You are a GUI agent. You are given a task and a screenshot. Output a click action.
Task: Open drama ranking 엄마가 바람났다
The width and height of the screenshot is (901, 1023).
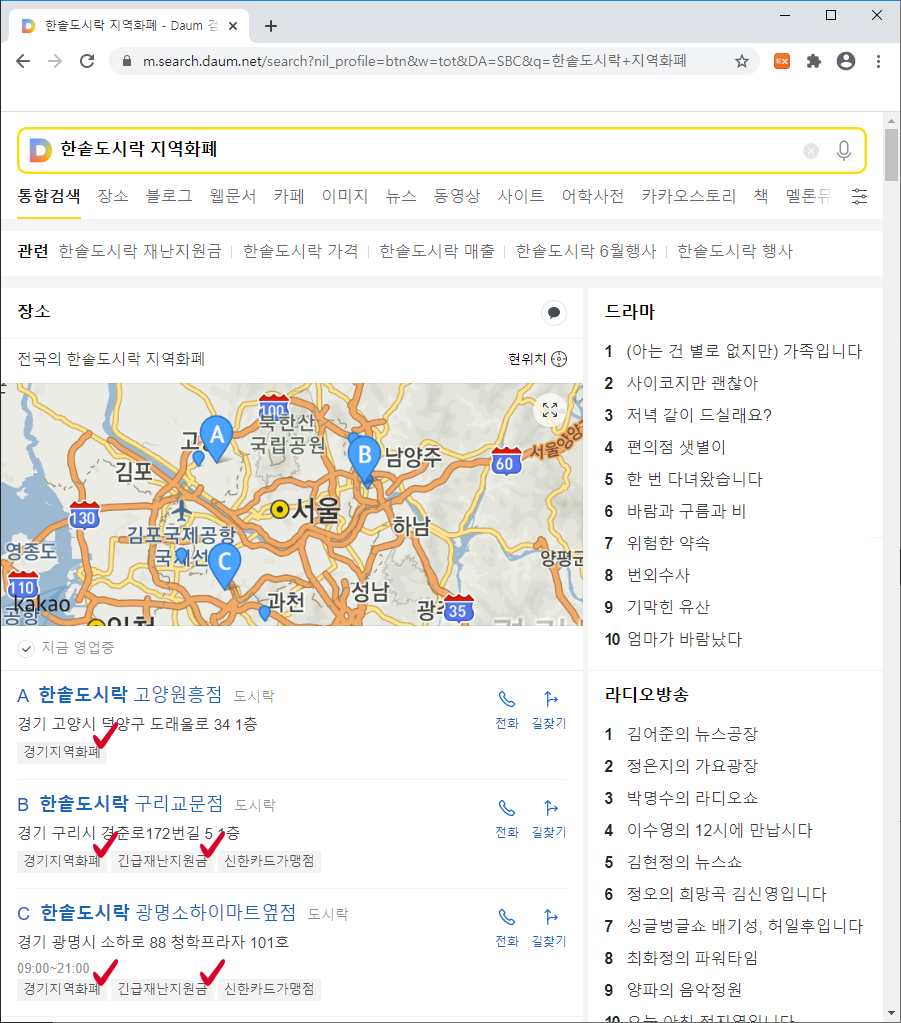tap(684, 639)
